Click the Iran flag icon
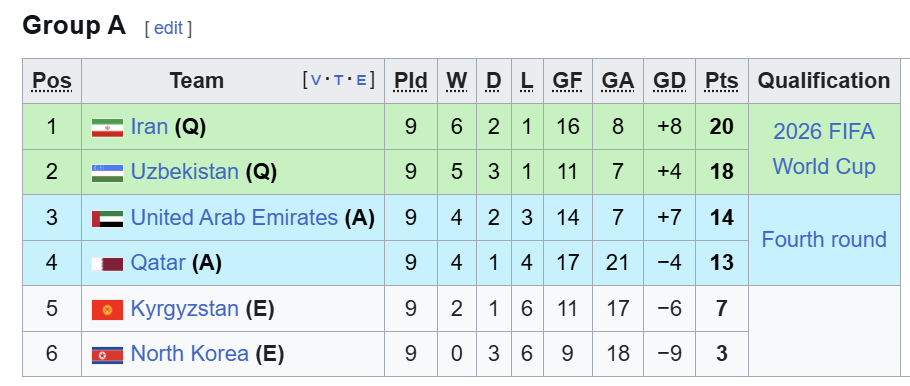 click(107, 127)
